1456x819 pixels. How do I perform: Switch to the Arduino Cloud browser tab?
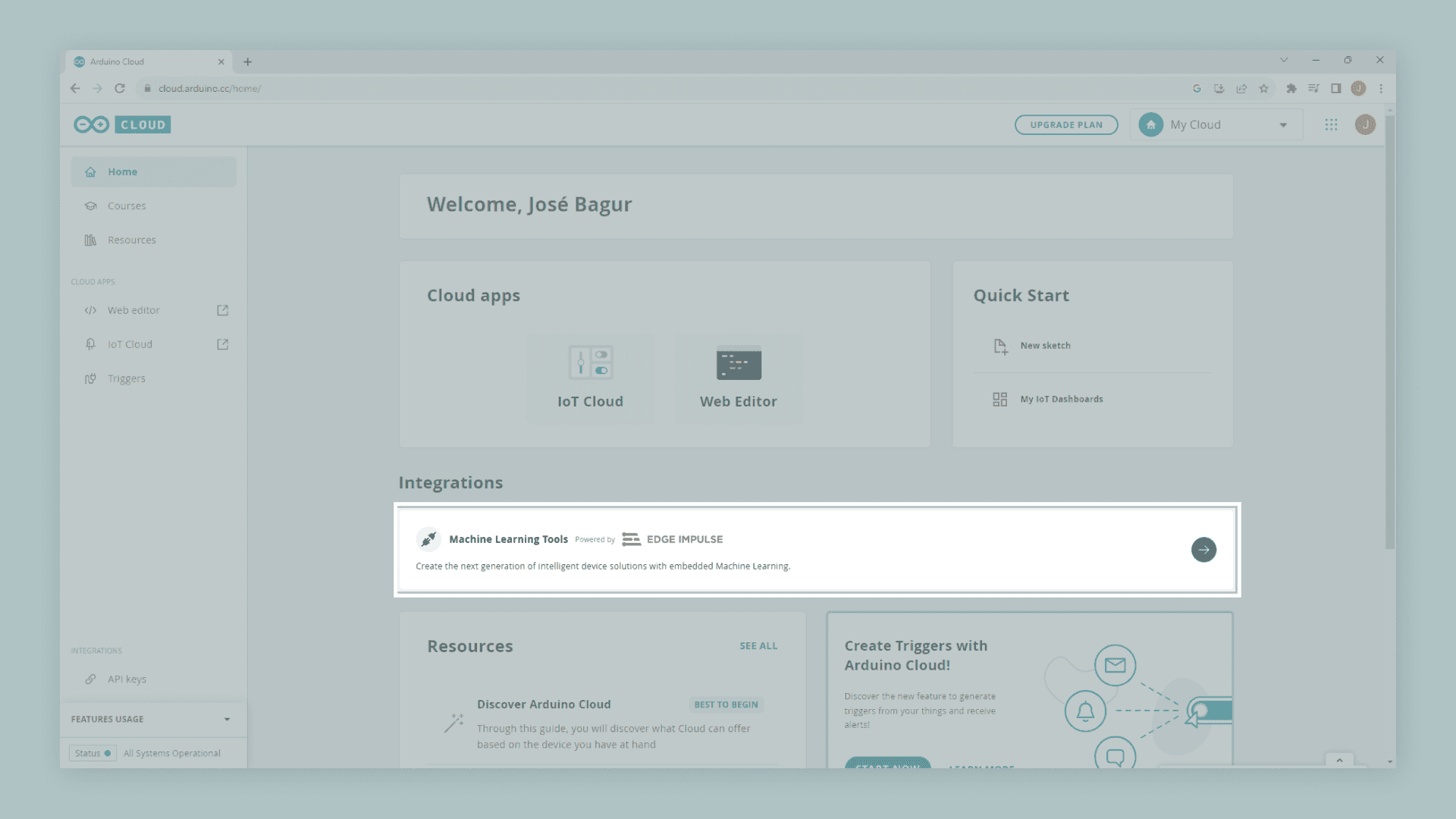pyautogui.click(x=144, y=61)
